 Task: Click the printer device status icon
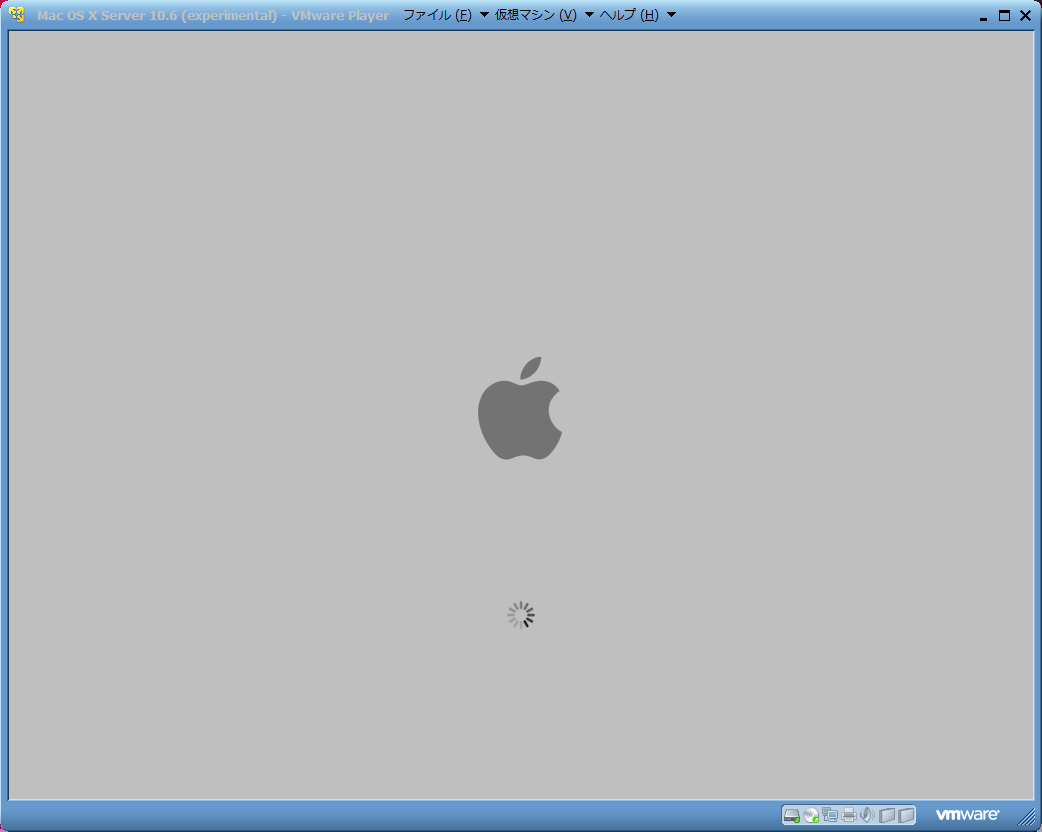coord(849,815)
